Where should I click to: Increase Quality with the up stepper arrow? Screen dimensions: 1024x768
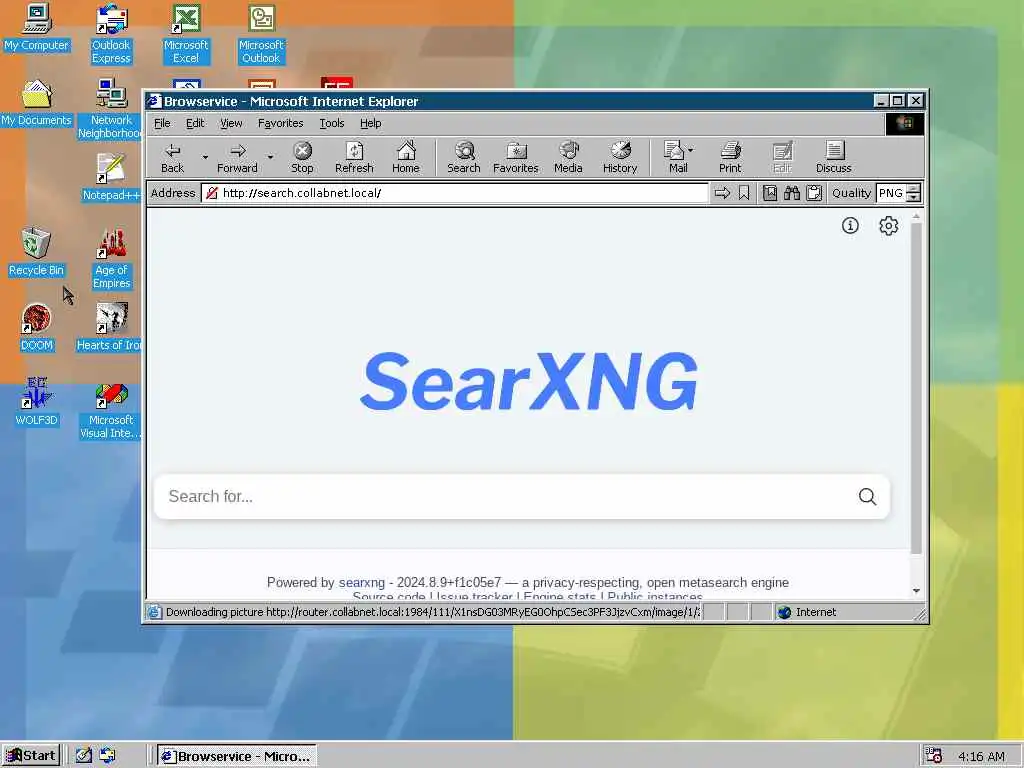(914, 189)
